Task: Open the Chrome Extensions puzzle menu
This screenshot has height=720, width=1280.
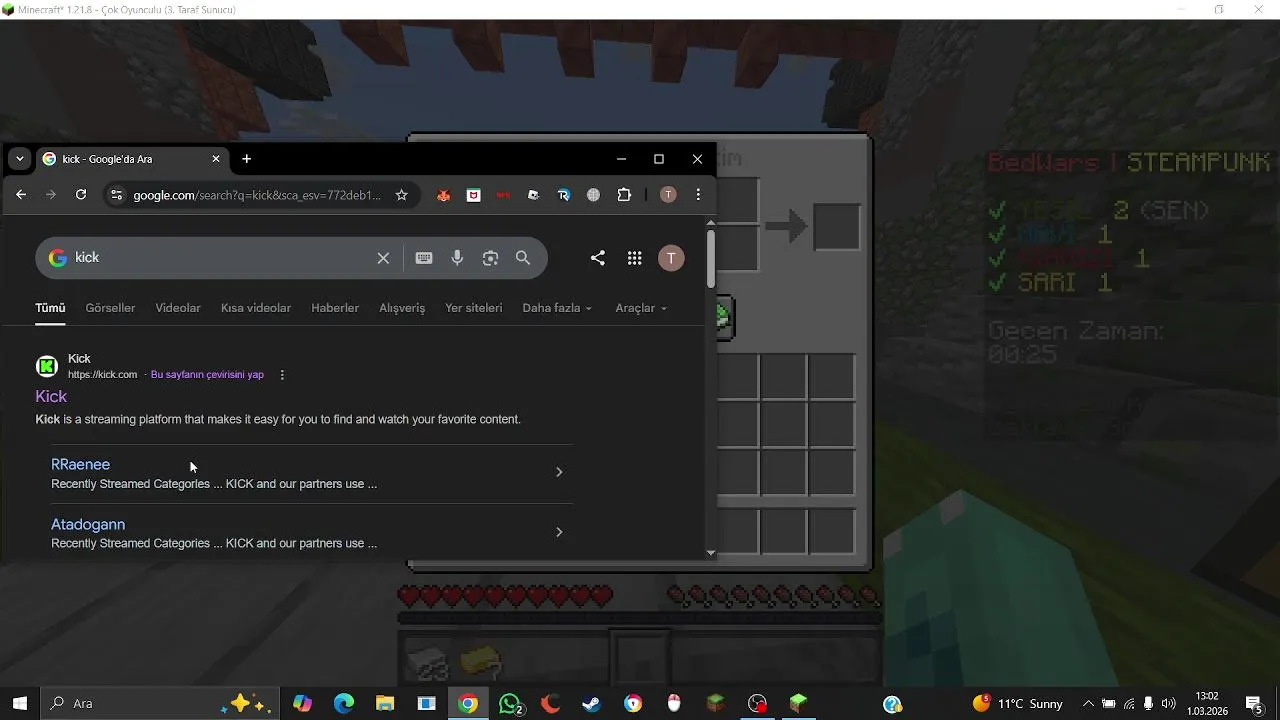Action: click(624, 195)
